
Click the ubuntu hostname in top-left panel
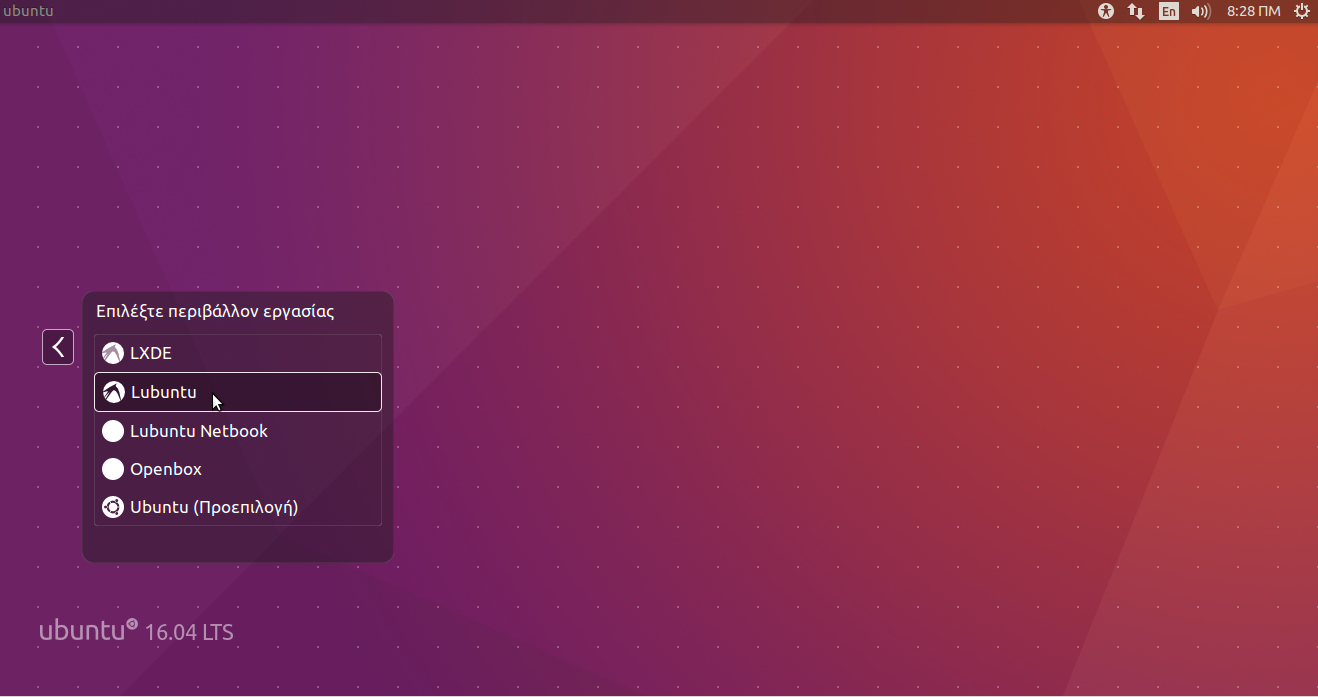click(28, 11)
